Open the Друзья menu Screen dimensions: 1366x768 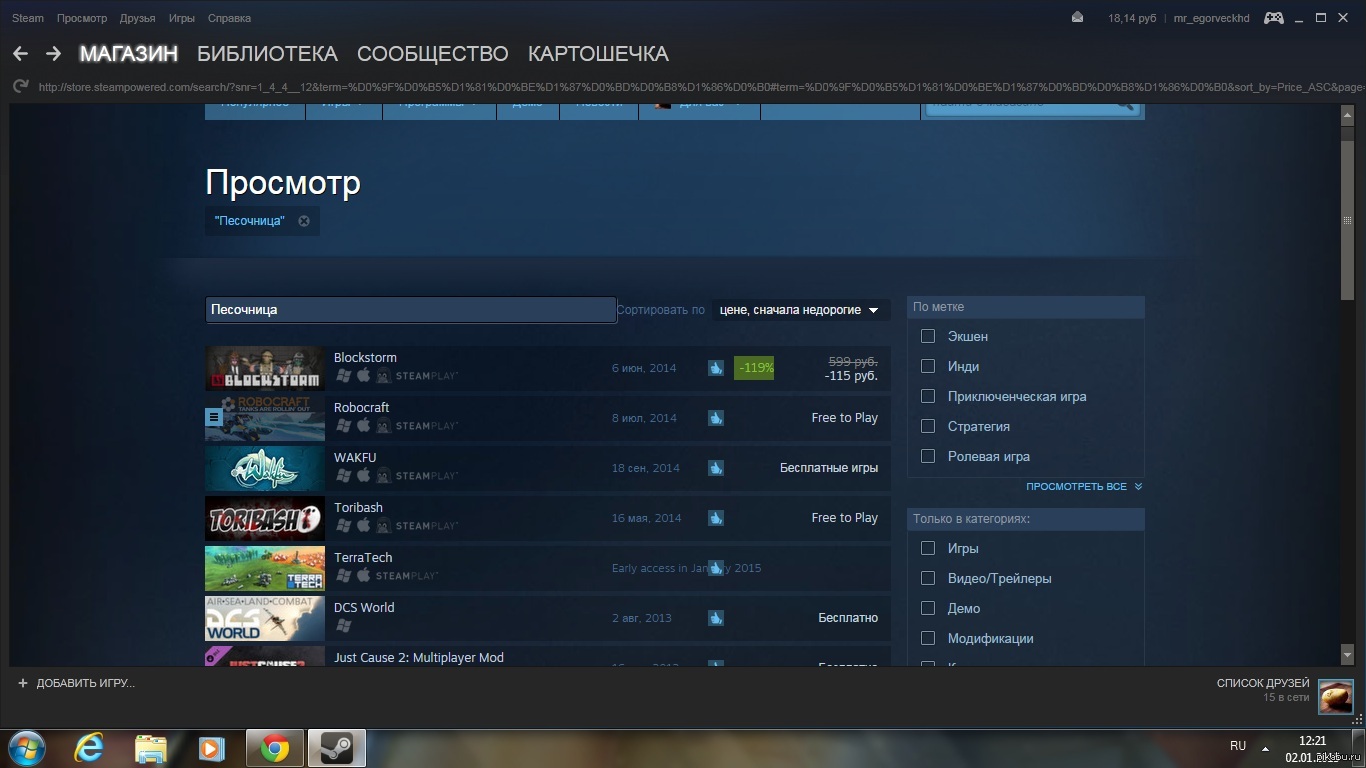tap(137, 18)
